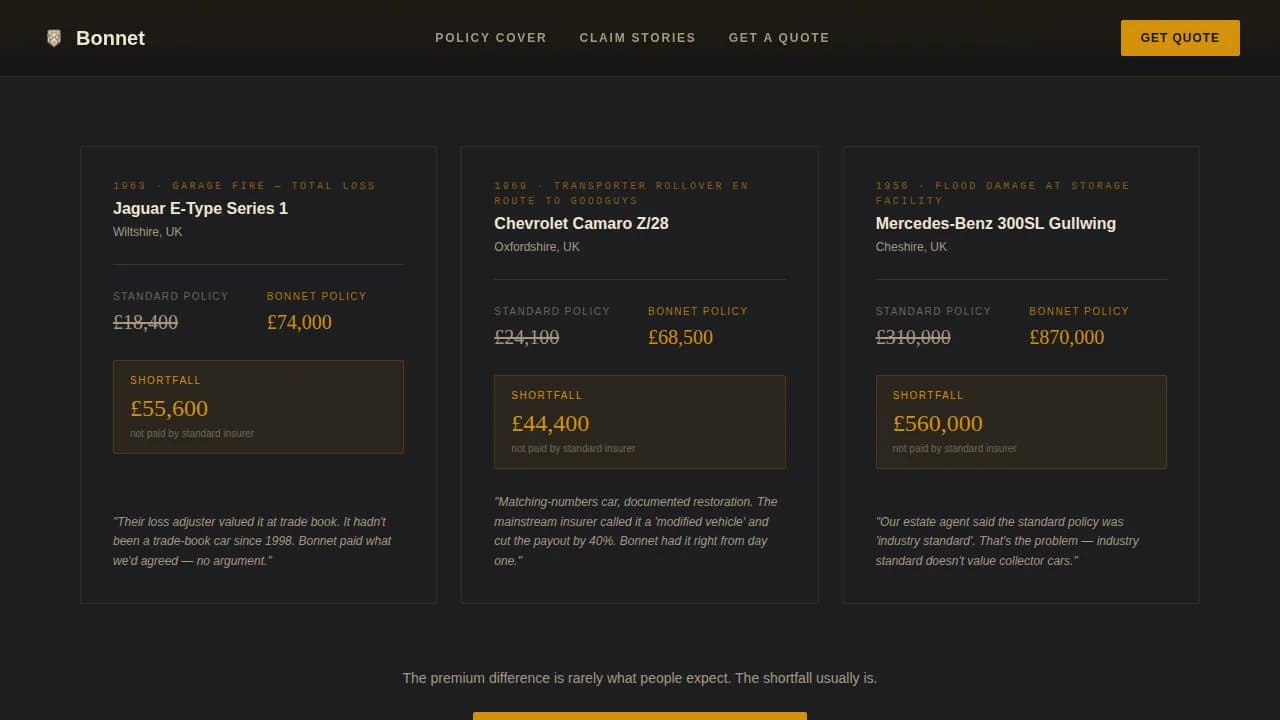
Task: Open the POLICY COVER navigation link
Action: [x=491, y=38]
